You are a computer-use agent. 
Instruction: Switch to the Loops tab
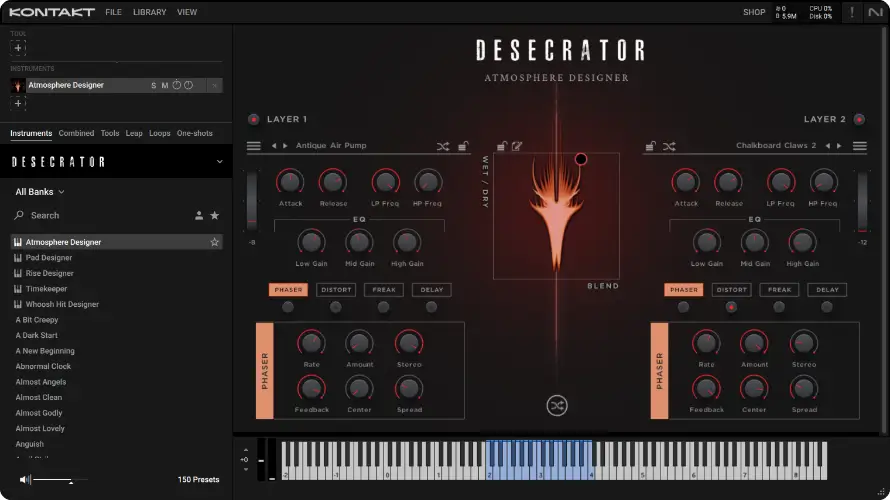pyautogui.click(x=159, y=133)
